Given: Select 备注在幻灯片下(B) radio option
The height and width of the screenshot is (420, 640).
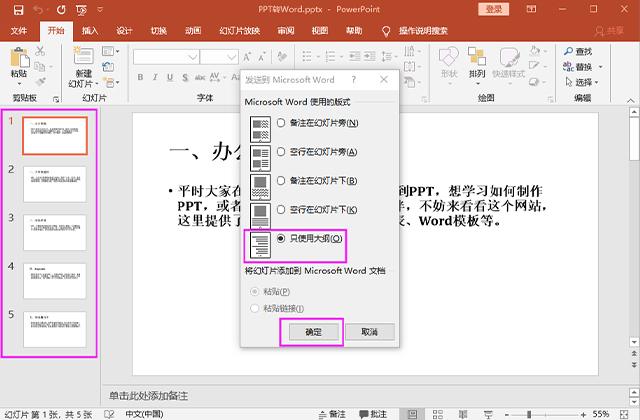Looking at the screenshot, I should click(281, 180).
